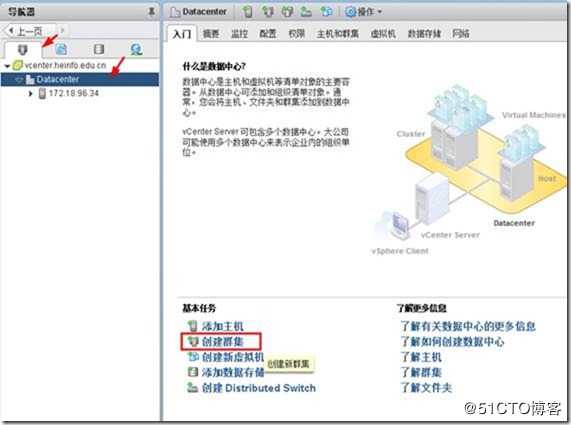The width and height of the screenshot is (571, 425).
Task: Click the 添加主机 link
Action: [x=223, y=326]
